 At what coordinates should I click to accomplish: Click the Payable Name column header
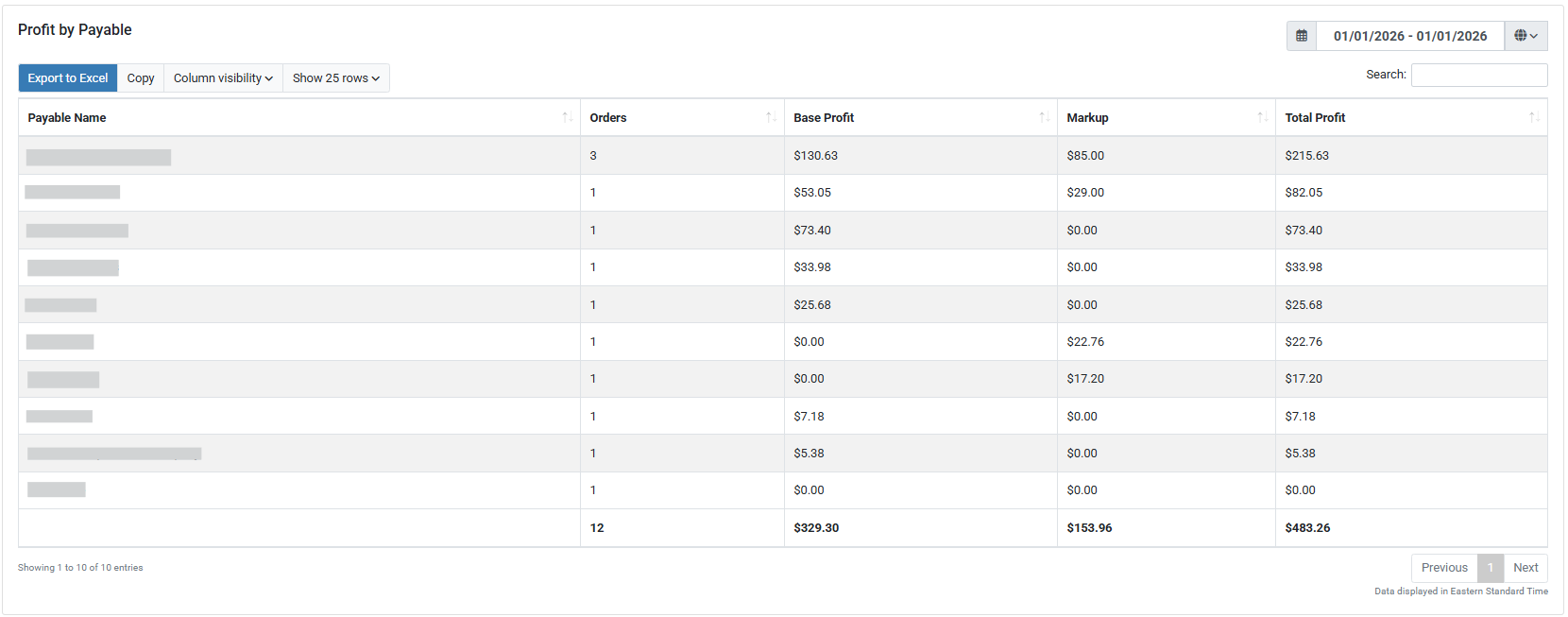point(67,118)
